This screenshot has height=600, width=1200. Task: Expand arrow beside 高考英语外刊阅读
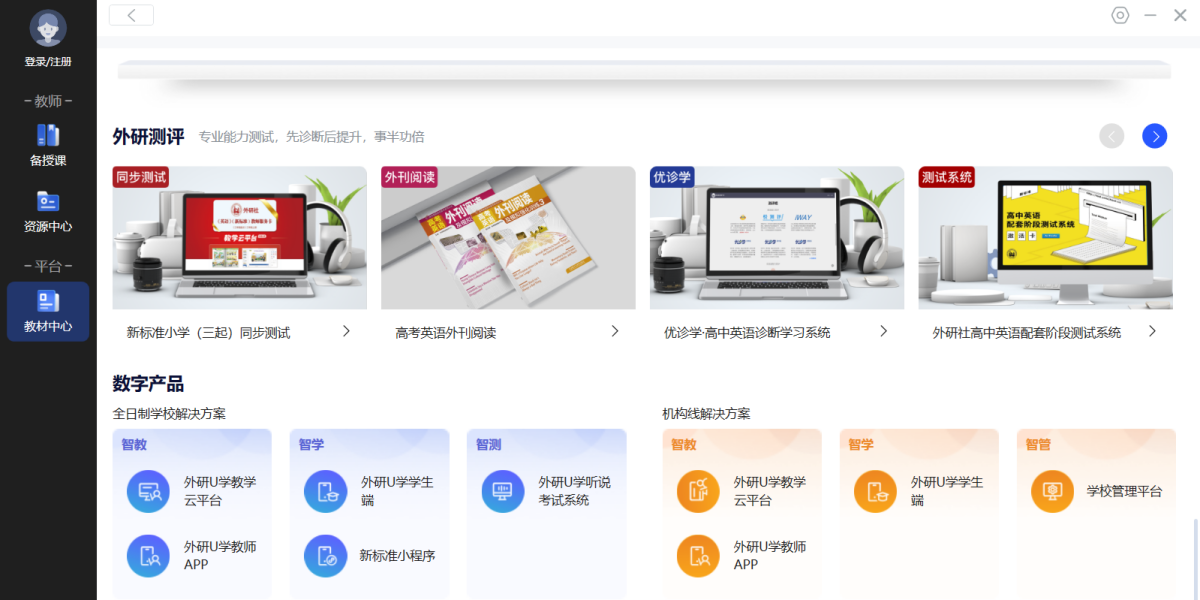click(615, 331)
